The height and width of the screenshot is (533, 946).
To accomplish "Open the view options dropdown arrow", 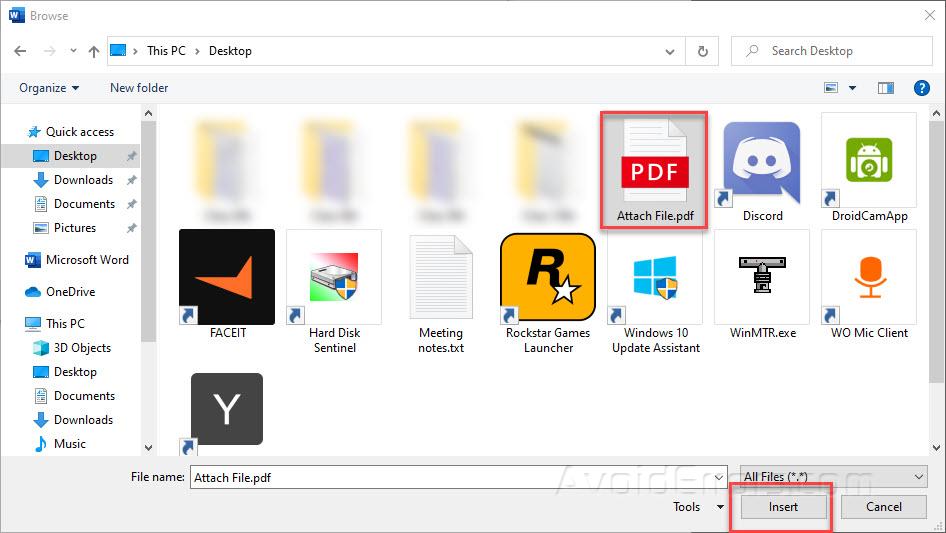I will pyautogui.click(x=853, y=88).
